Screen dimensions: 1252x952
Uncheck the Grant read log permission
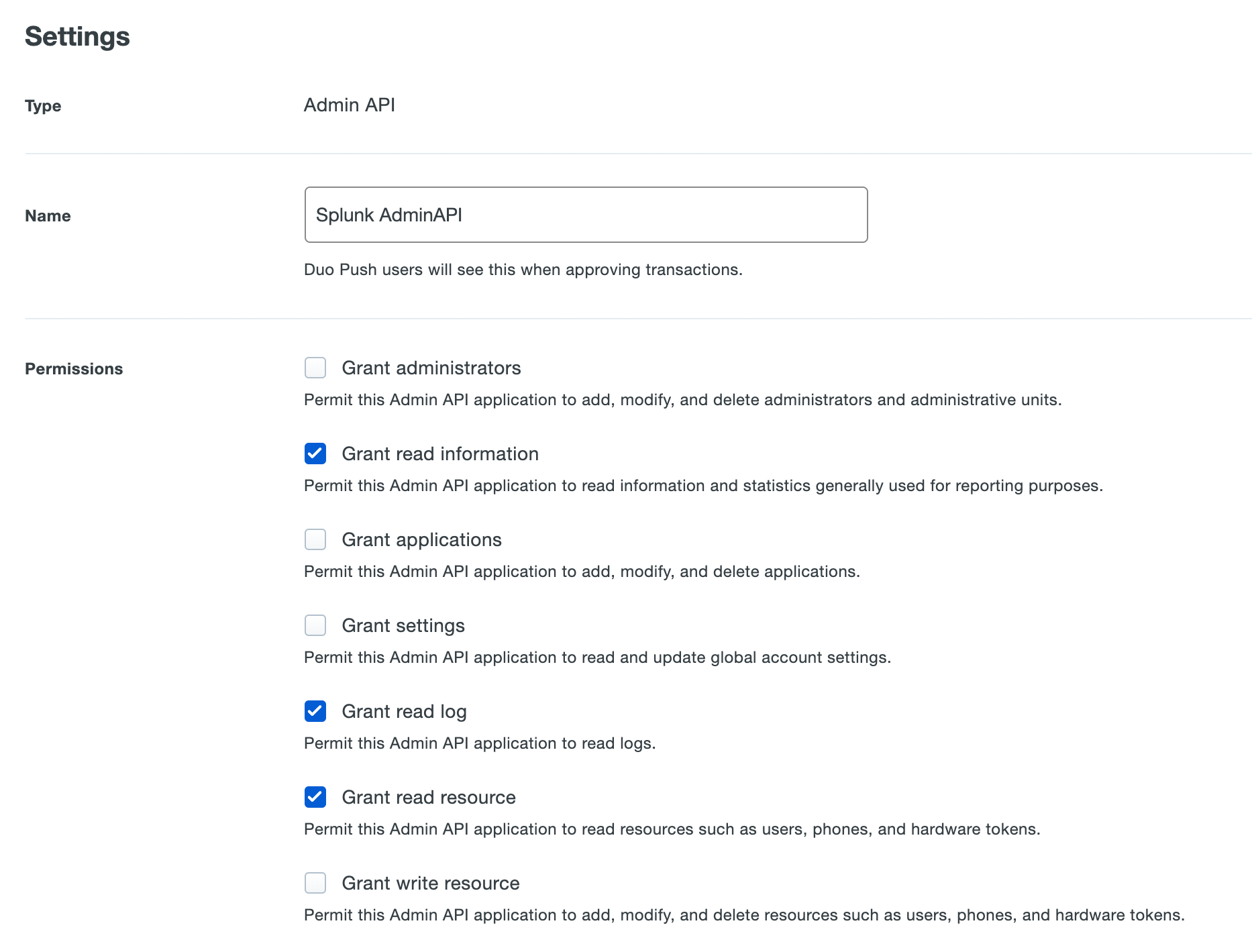[315, 711]
